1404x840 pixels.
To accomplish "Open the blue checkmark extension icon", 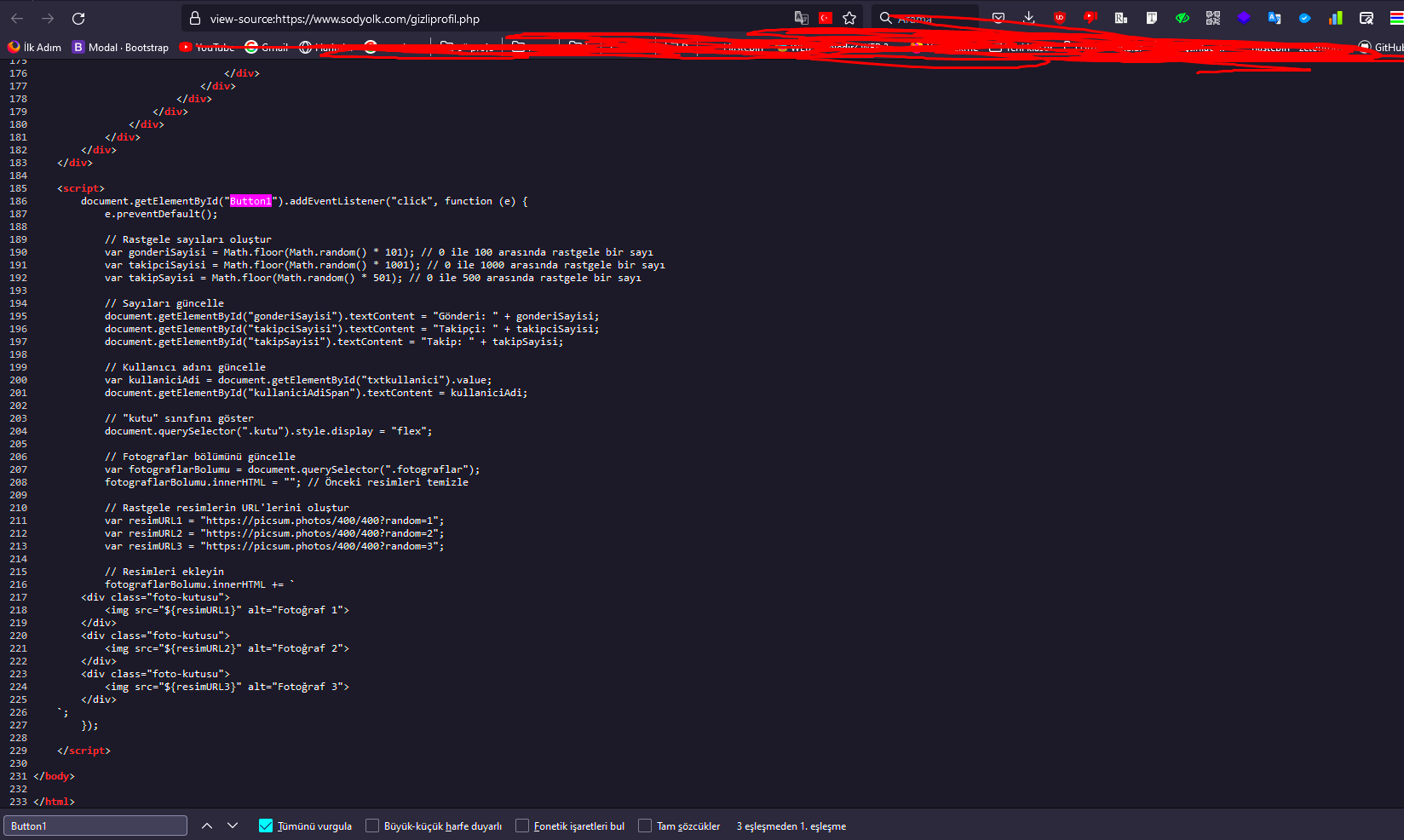I will click(x=1305, y=18).
